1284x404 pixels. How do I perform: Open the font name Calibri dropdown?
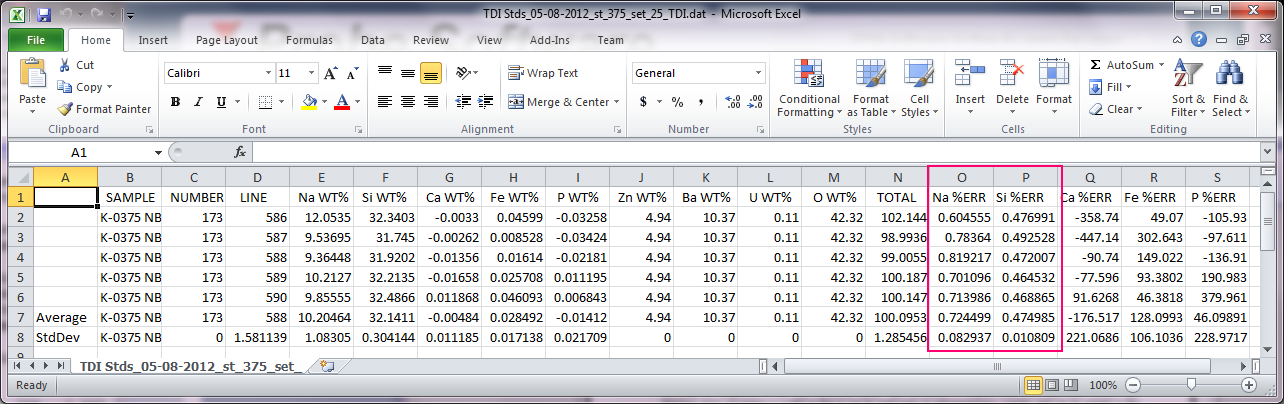point(268,74)
